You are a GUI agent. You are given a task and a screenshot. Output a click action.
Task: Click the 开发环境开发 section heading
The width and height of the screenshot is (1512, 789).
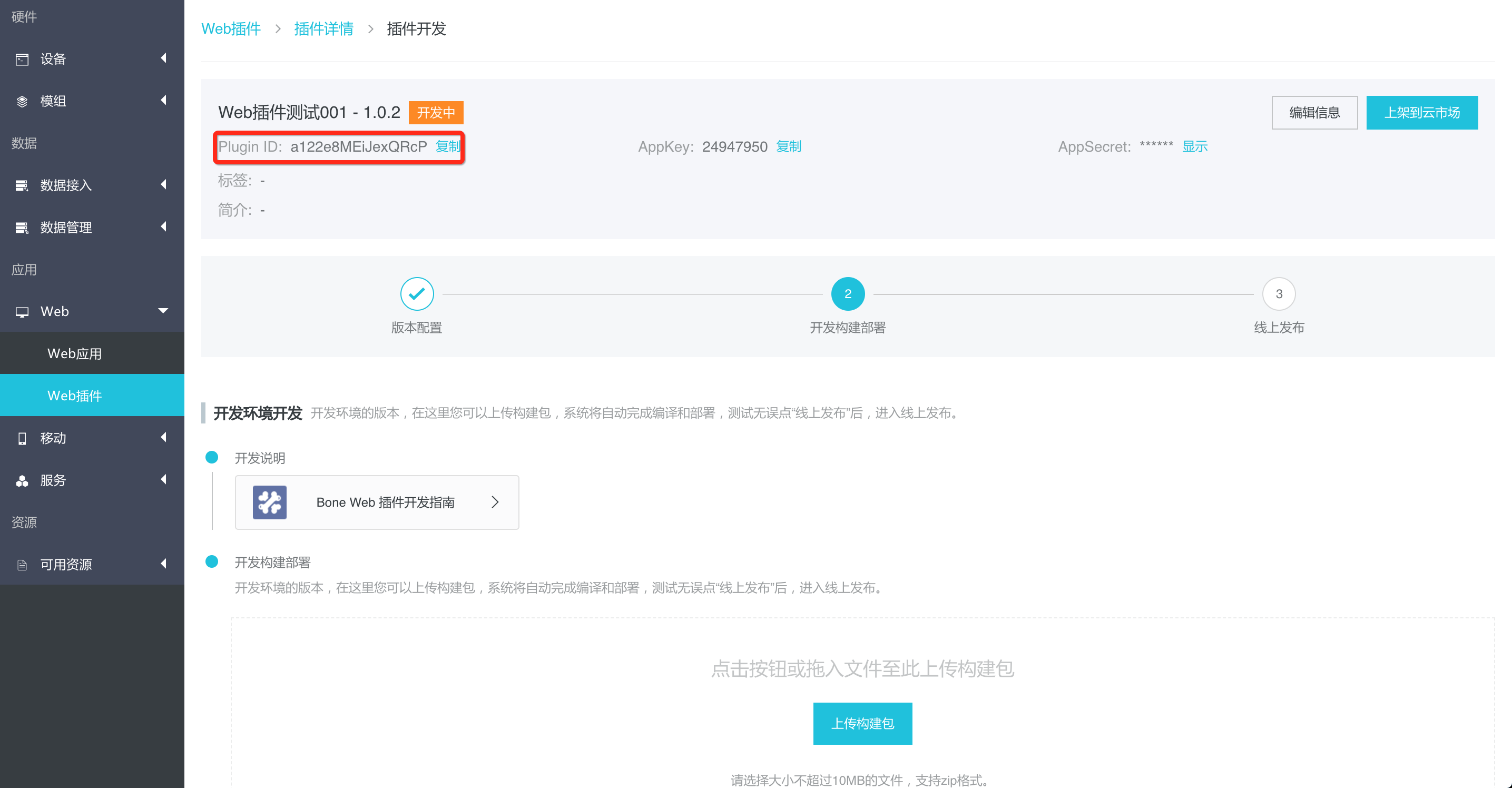point(258,413)
